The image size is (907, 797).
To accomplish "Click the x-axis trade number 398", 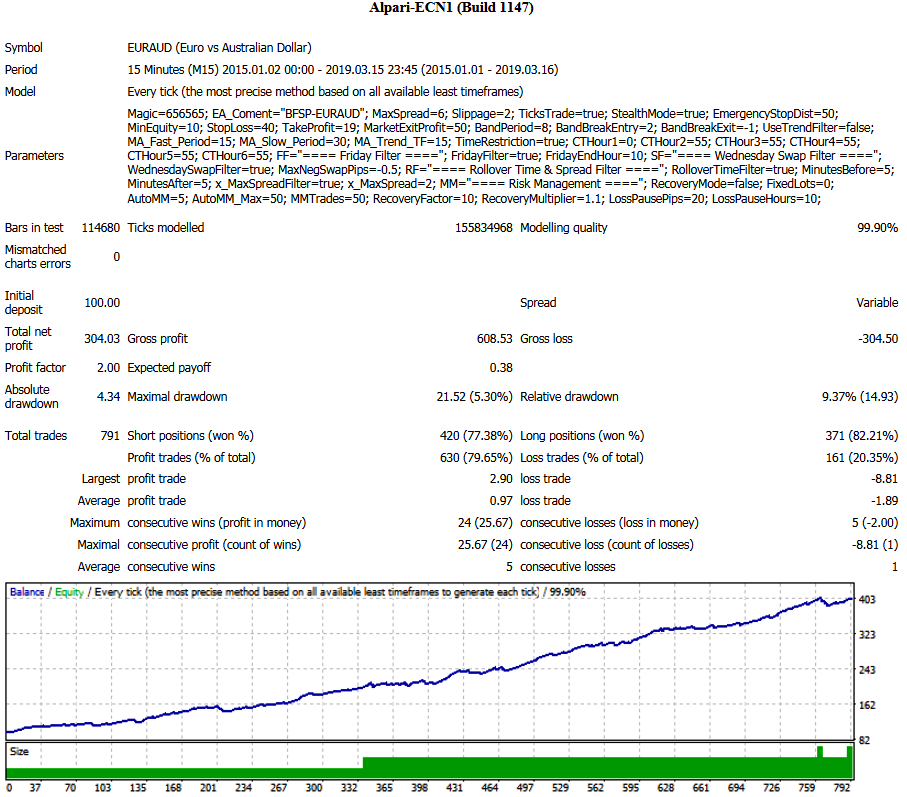I will (419, 787).
